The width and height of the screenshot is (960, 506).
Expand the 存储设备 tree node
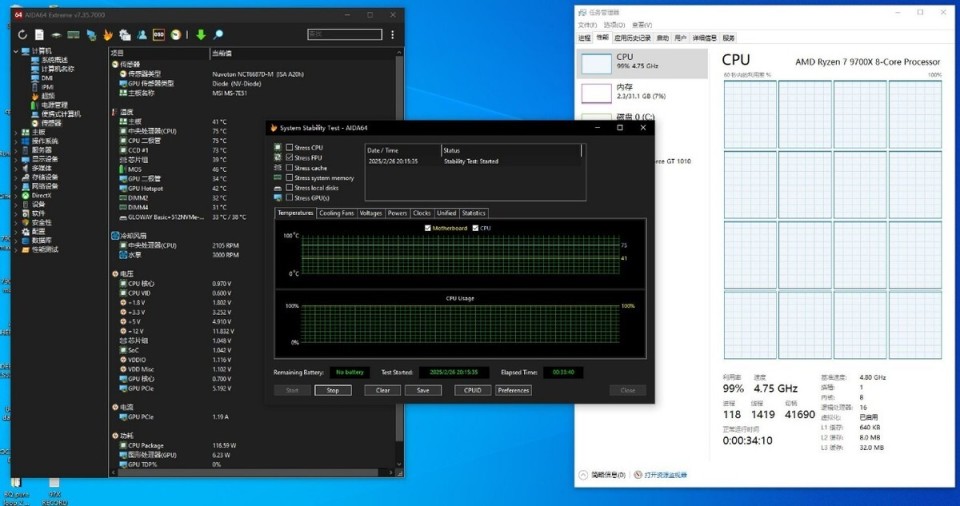[x=16, y=177]
